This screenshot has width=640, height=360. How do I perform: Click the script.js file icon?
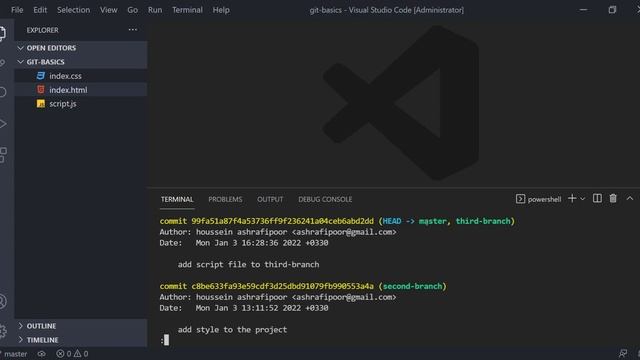41,104
